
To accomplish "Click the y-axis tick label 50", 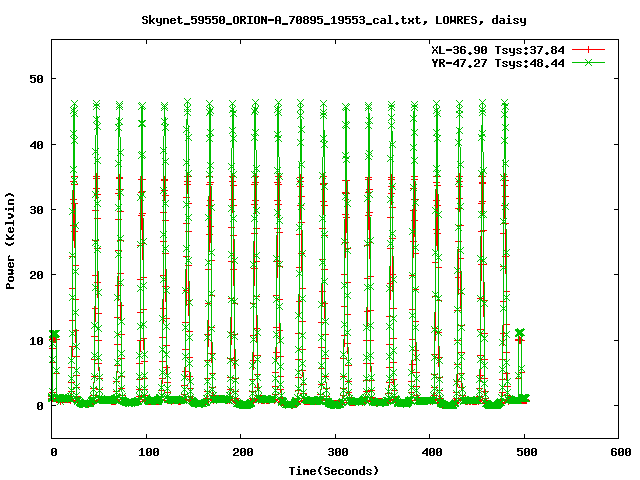I will pyautogui.click(x=37, y=79).
